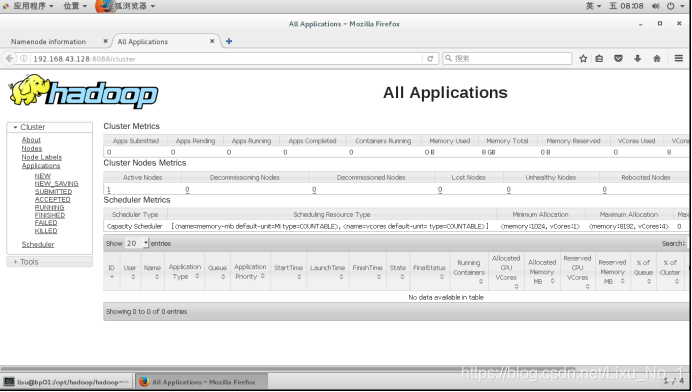Close the All Applications tab

[212, 41]
